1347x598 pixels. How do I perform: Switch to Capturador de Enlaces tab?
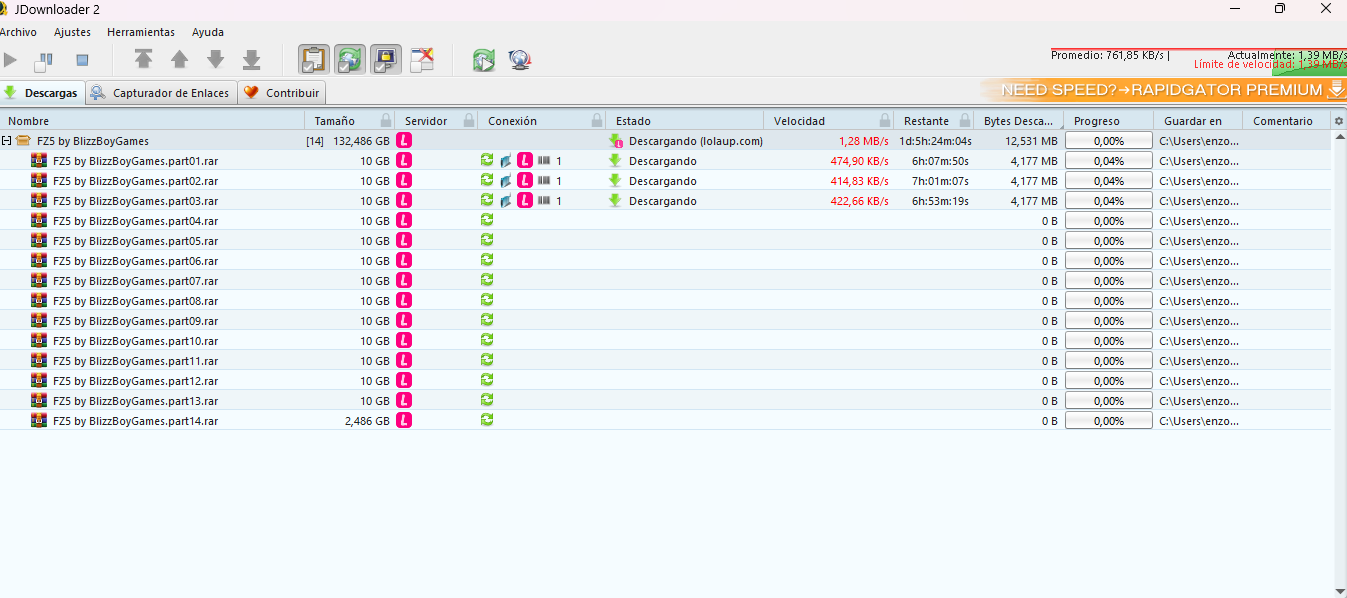click(161, 93)
